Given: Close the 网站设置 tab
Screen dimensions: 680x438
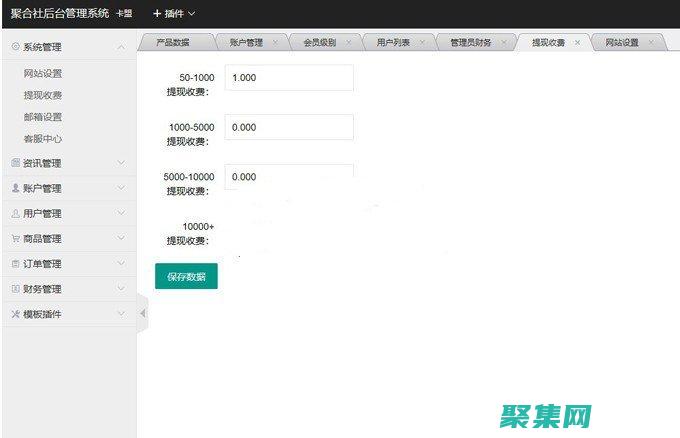Looking at the screenshot, I should pyautogui.click(x=651, y=42).
